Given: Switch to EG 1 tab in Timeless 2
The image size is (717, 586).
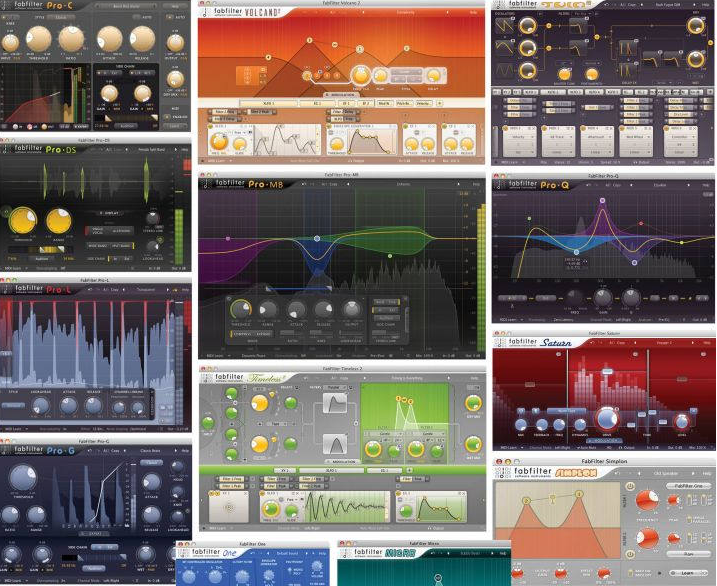Looking at the screenshot, I should point(384,470).
